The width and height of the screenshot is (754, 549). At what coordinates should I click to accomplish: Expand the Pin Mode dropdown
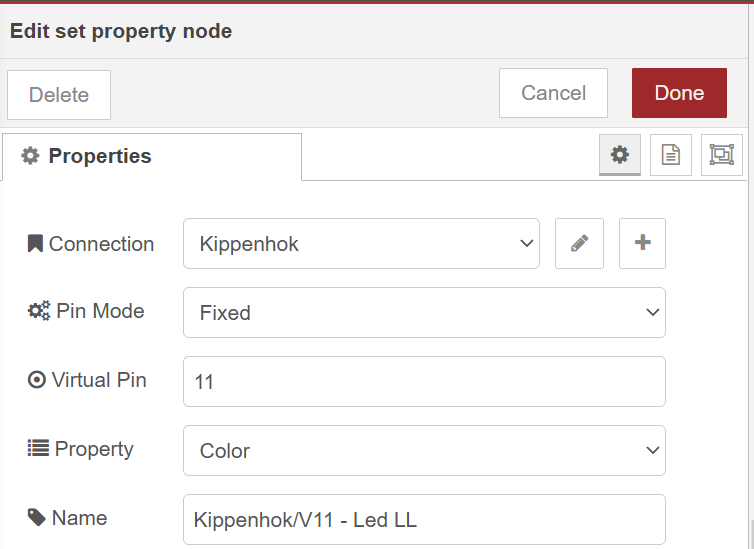click(x=424, y=313)
